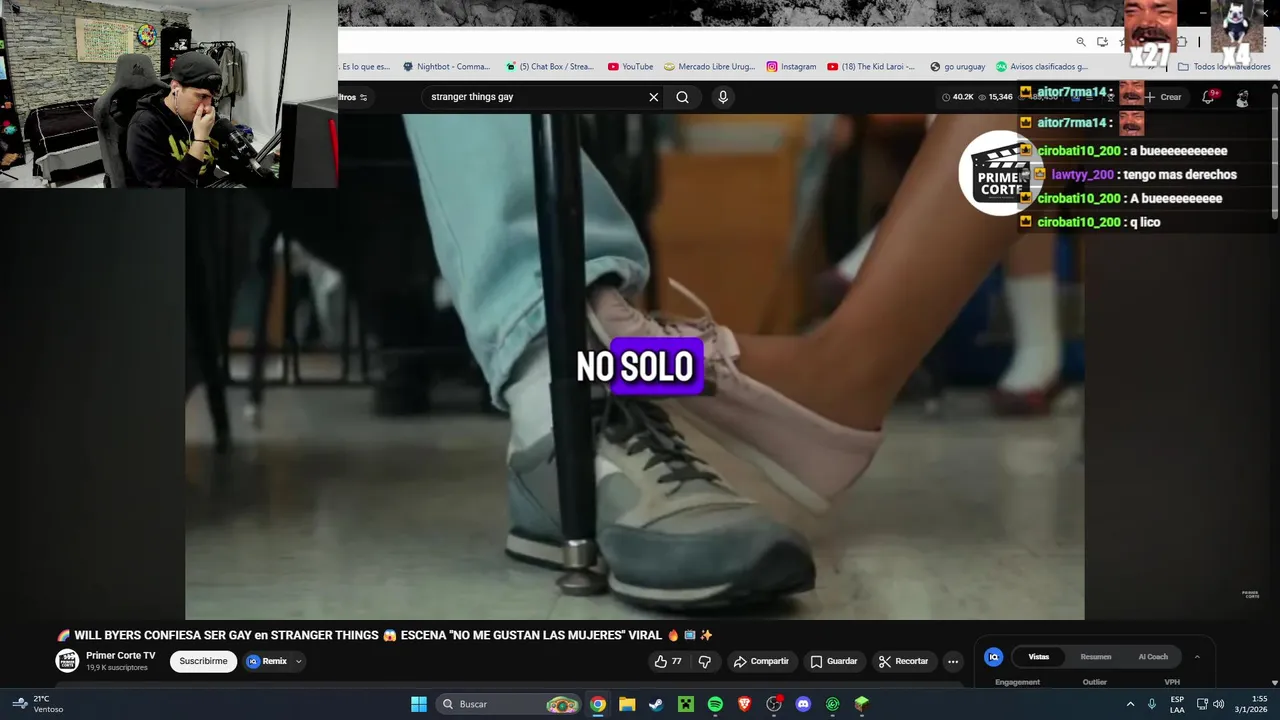Click the vidIQ 40.2K views stat
This screenshot has height=720, width=1280.
click(957, 97)
